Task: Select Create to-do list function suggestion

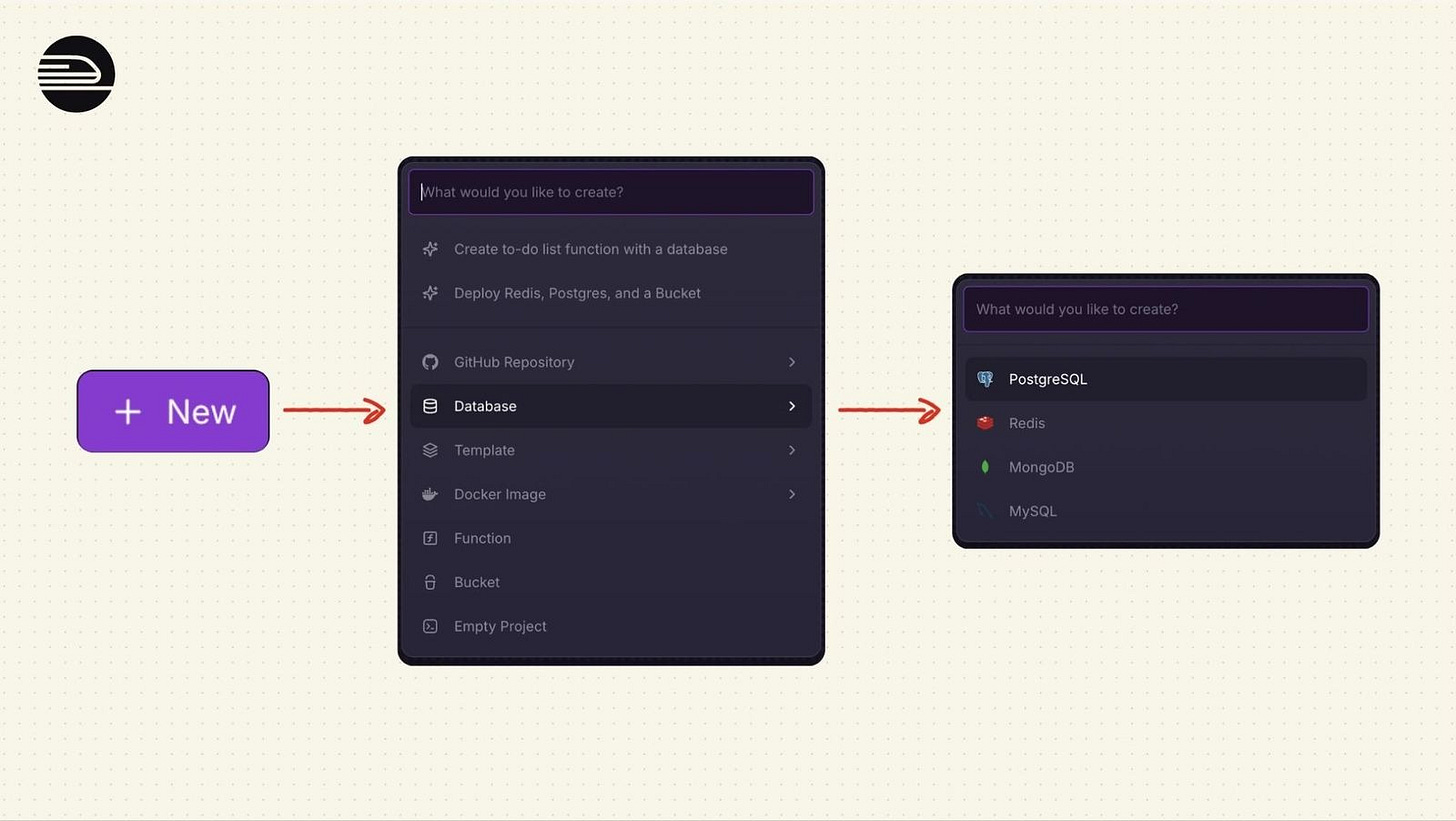Action: pos(611,249)
